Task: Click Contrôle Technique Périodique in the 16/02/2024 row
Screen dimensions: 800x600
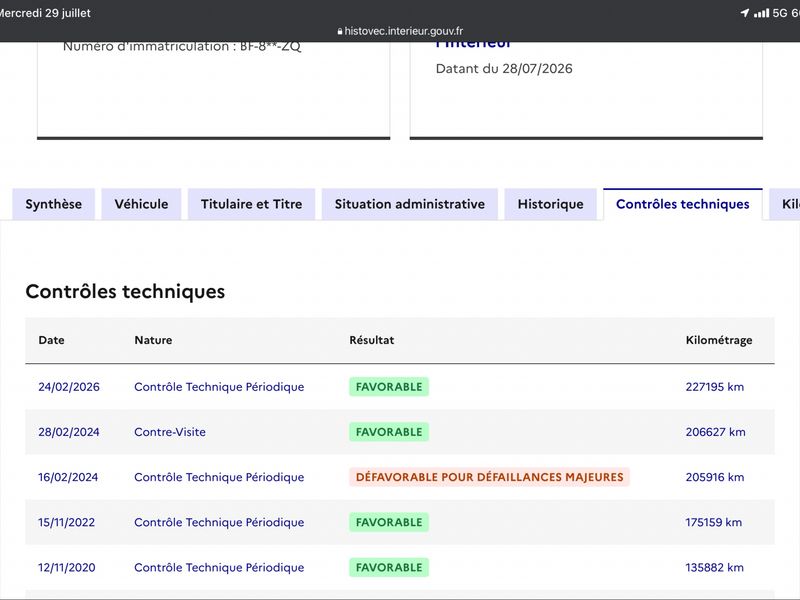Action: [x=219, y=477]
